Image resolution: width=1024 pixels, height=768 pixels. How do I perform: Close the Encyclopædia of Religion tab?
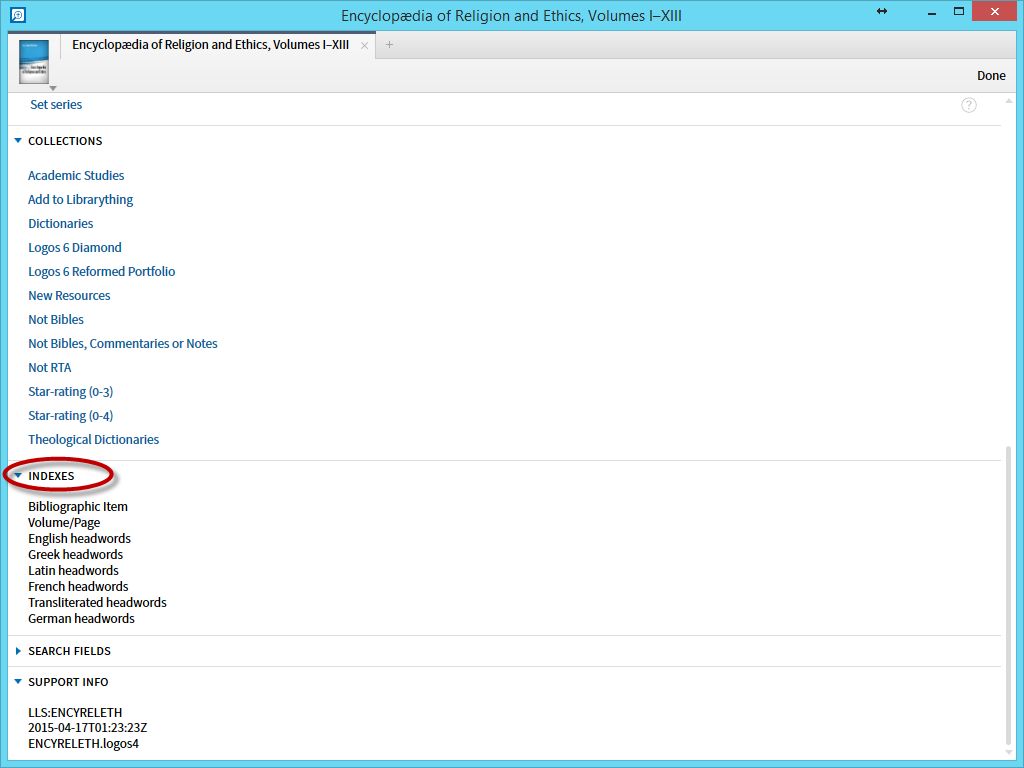(x=364, y=45)
